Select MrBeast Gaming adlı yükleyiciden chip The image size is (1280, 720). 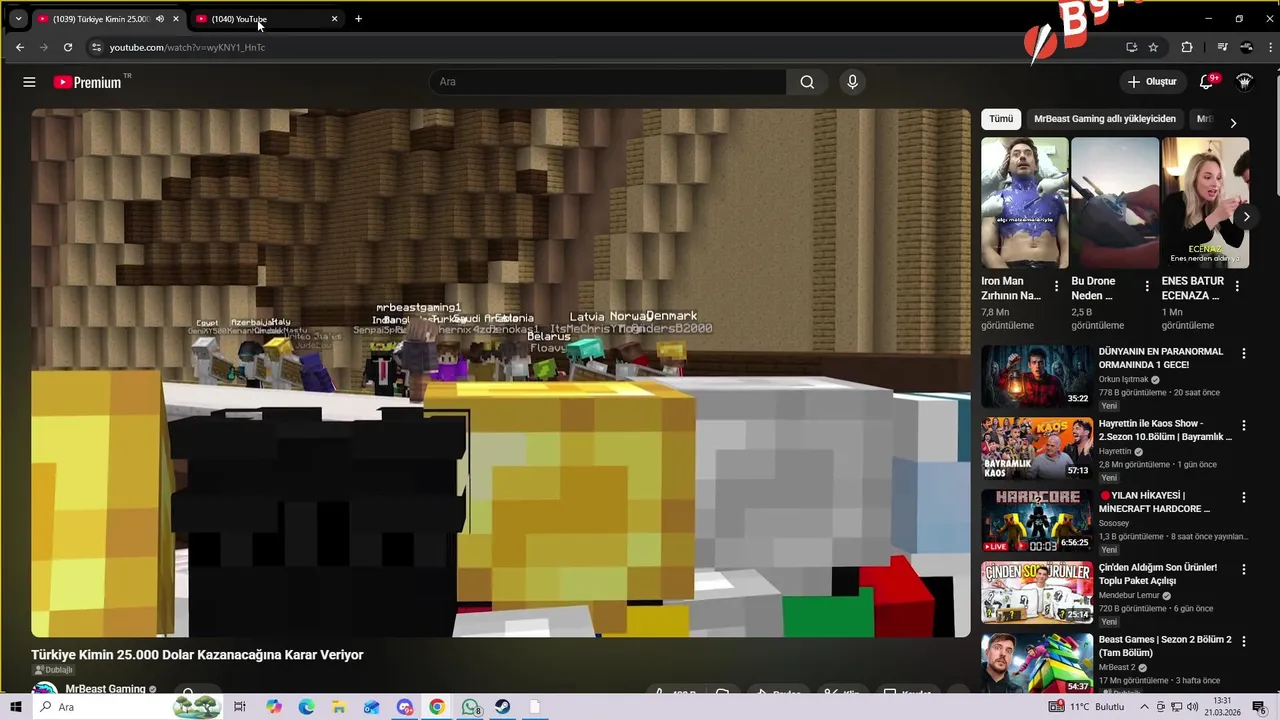coord(1105,119)
